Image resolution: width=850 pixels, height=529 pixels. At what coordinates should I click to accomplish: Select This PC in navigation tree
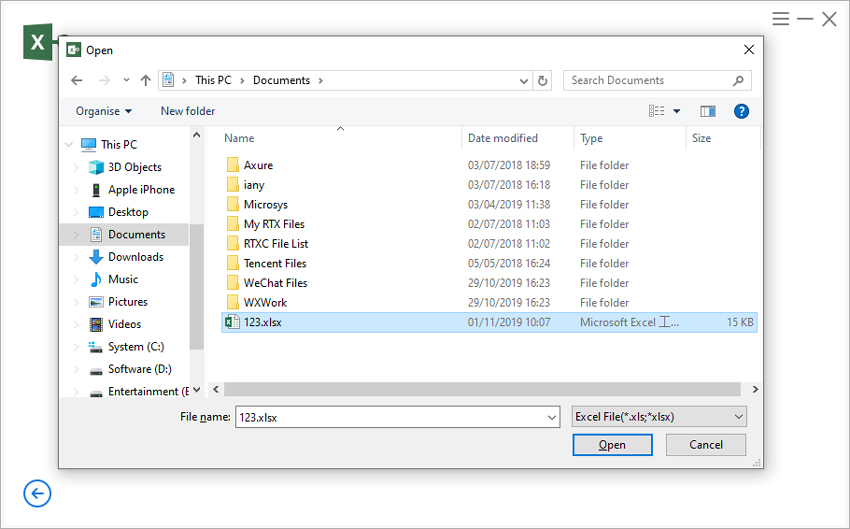119,145
